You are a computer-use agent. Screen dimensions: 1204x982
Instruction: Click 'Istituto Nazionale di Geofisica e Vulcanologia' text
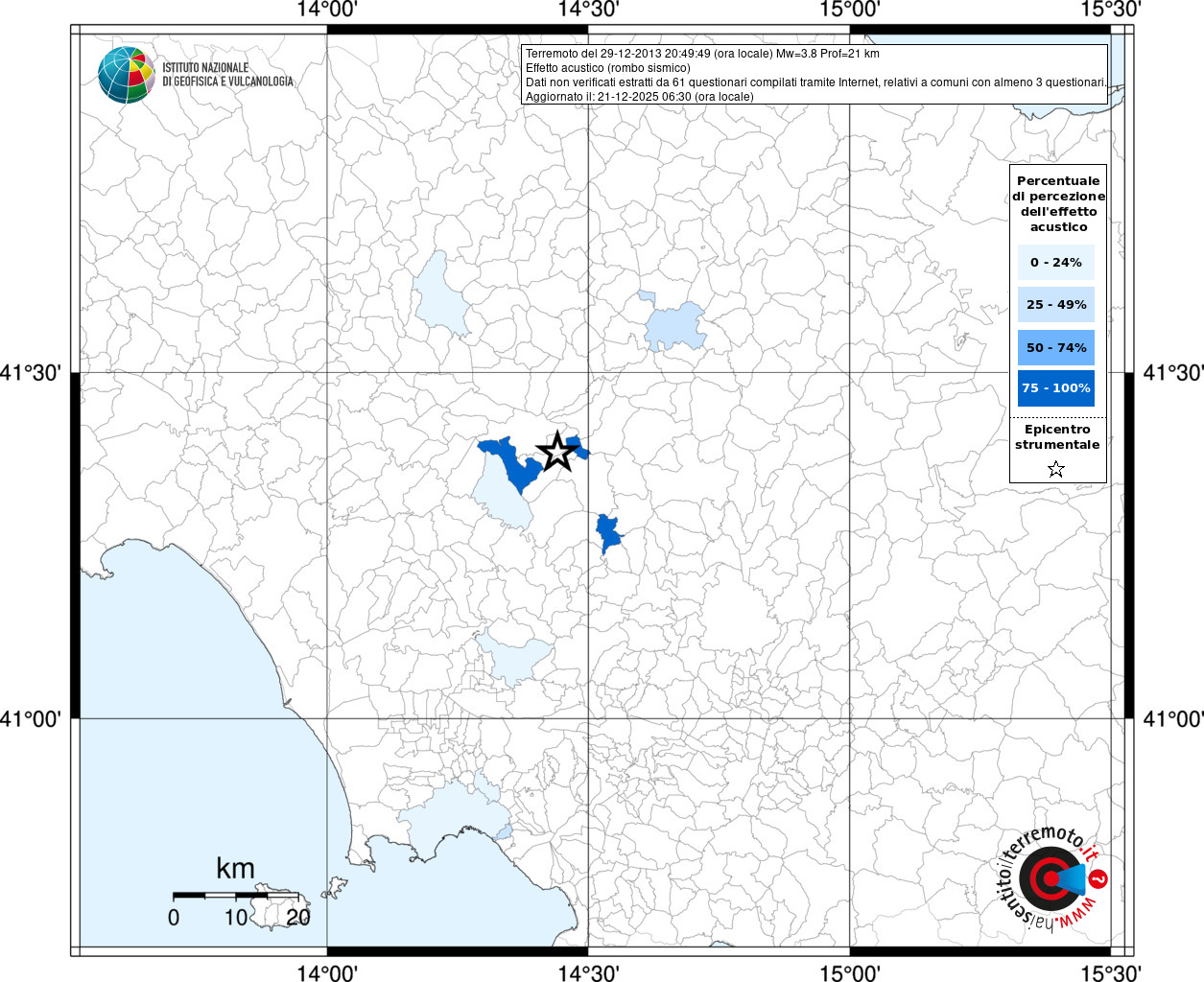(227, 75)
